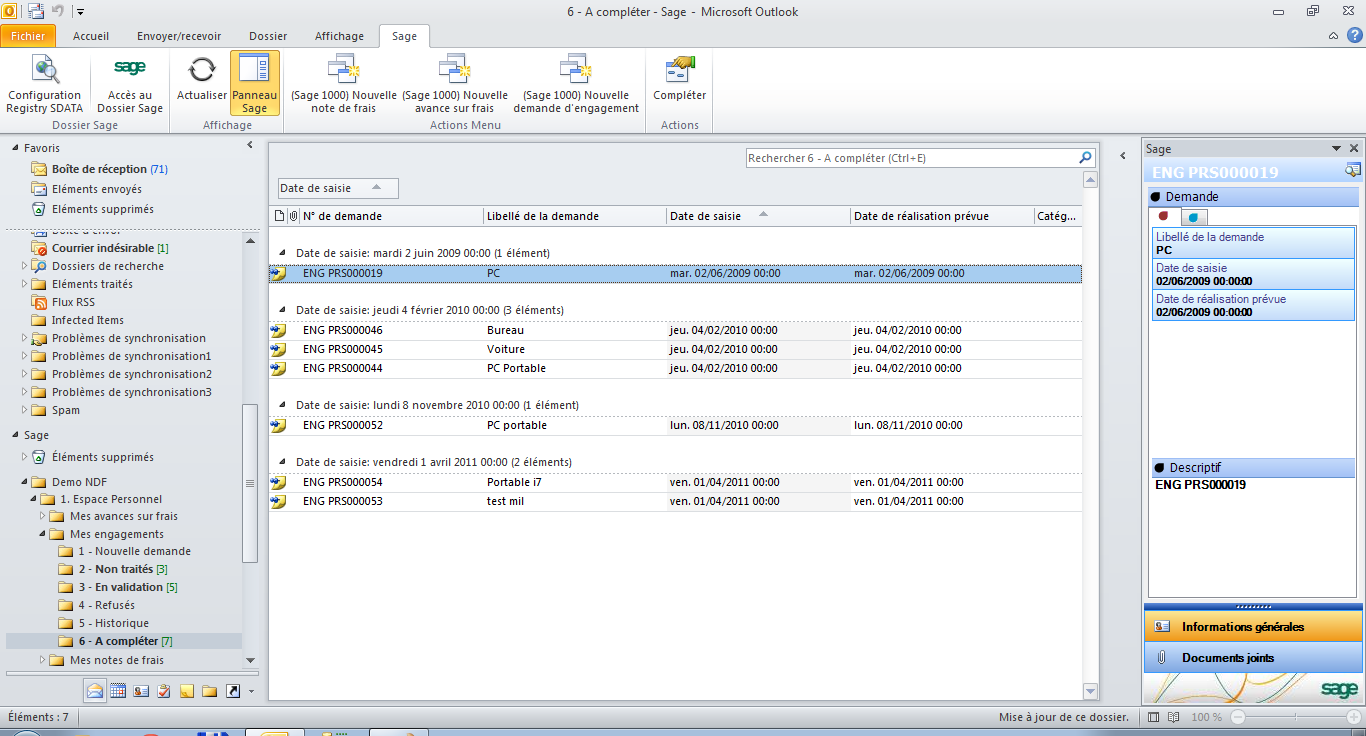Collapse the vendredi 1 avril 2011 group
Image resolution: width=1366 pixels, height=736 pixels.
coord(281,462)
